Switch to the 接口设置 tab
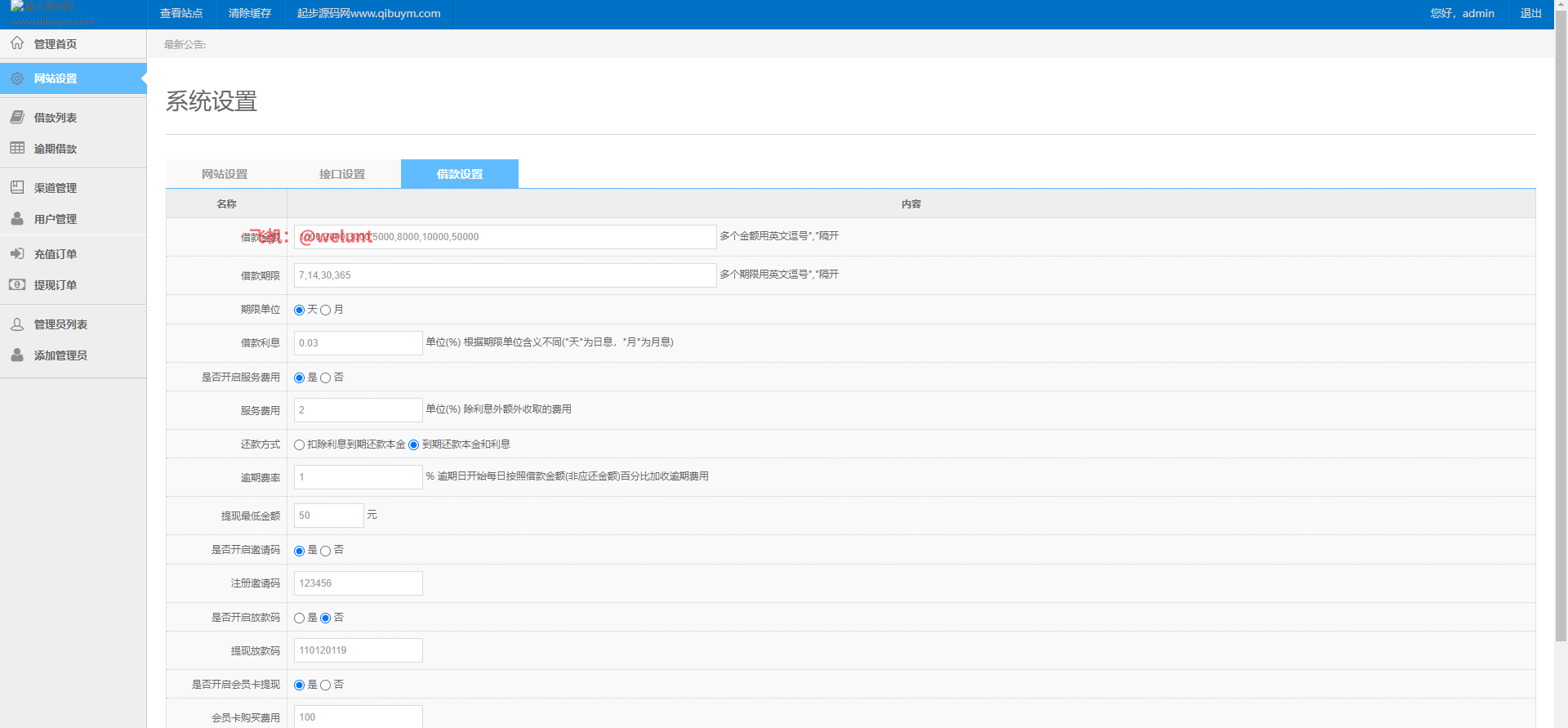This screenshot has height=728, width=1568. 342,174
